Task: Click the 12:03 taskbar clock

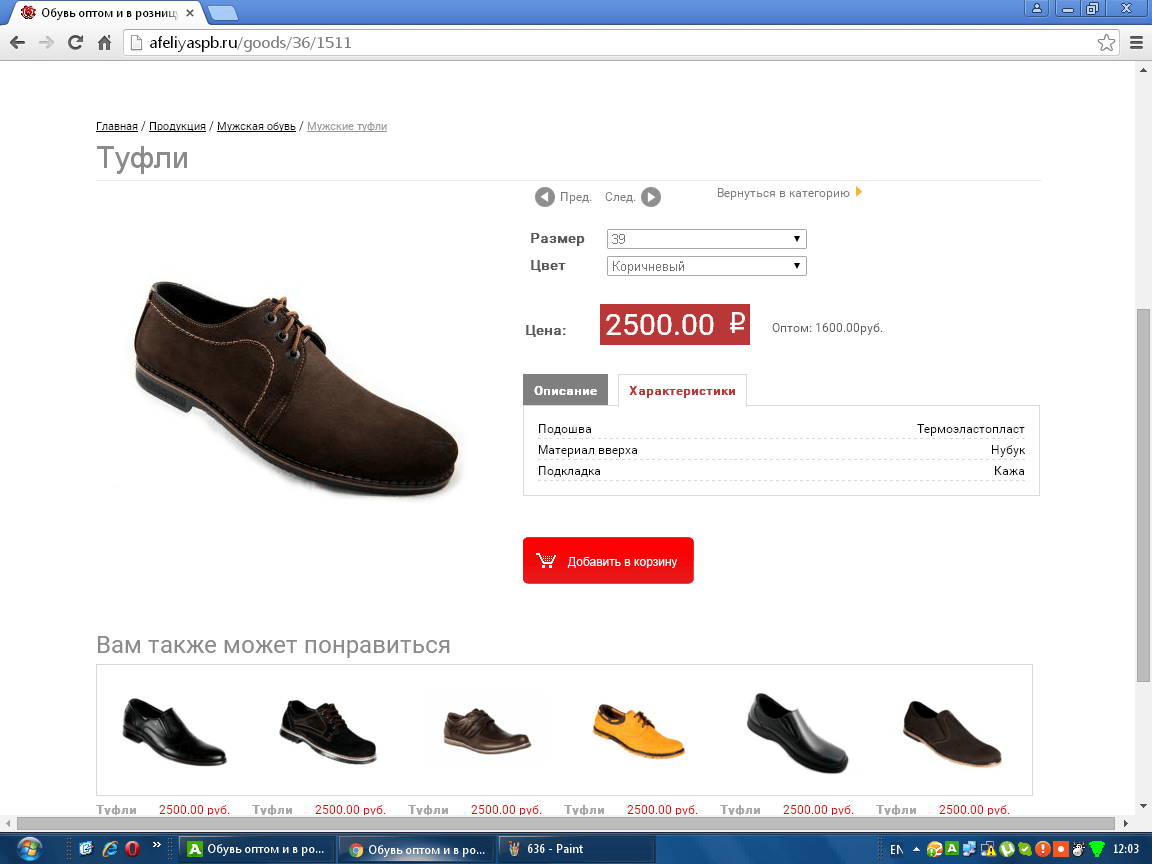Action: [x=1126, y=849]
